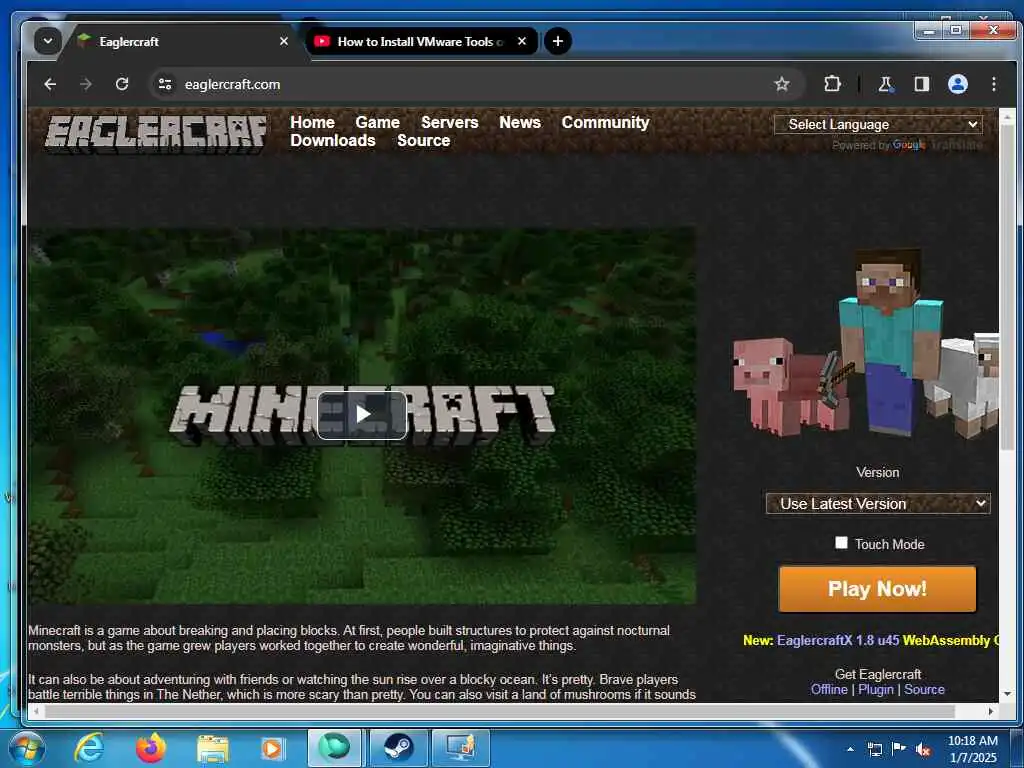This screenshot has height=768, width=1024.
Task: Open the Game nav item
Action: (x=377, y=122)
